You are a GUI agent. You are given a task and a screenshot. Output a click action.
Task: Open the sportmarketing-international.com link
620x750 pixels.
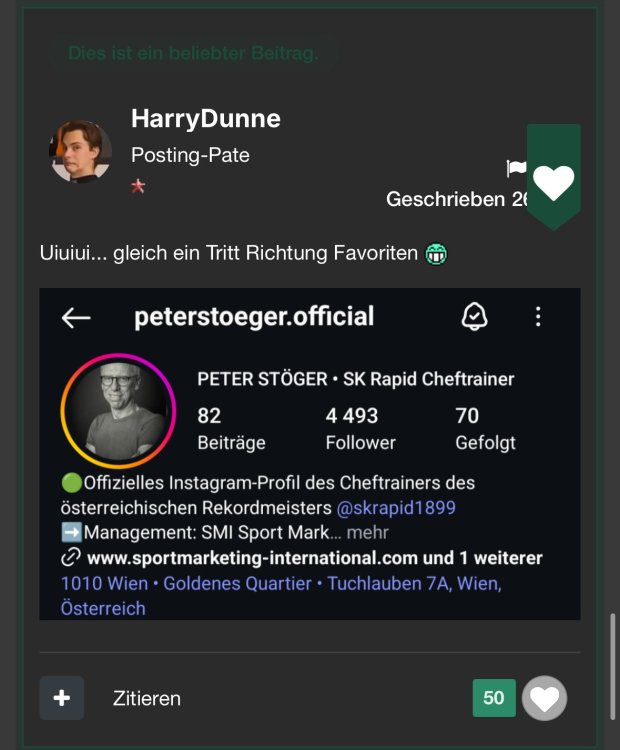[254, 558]
